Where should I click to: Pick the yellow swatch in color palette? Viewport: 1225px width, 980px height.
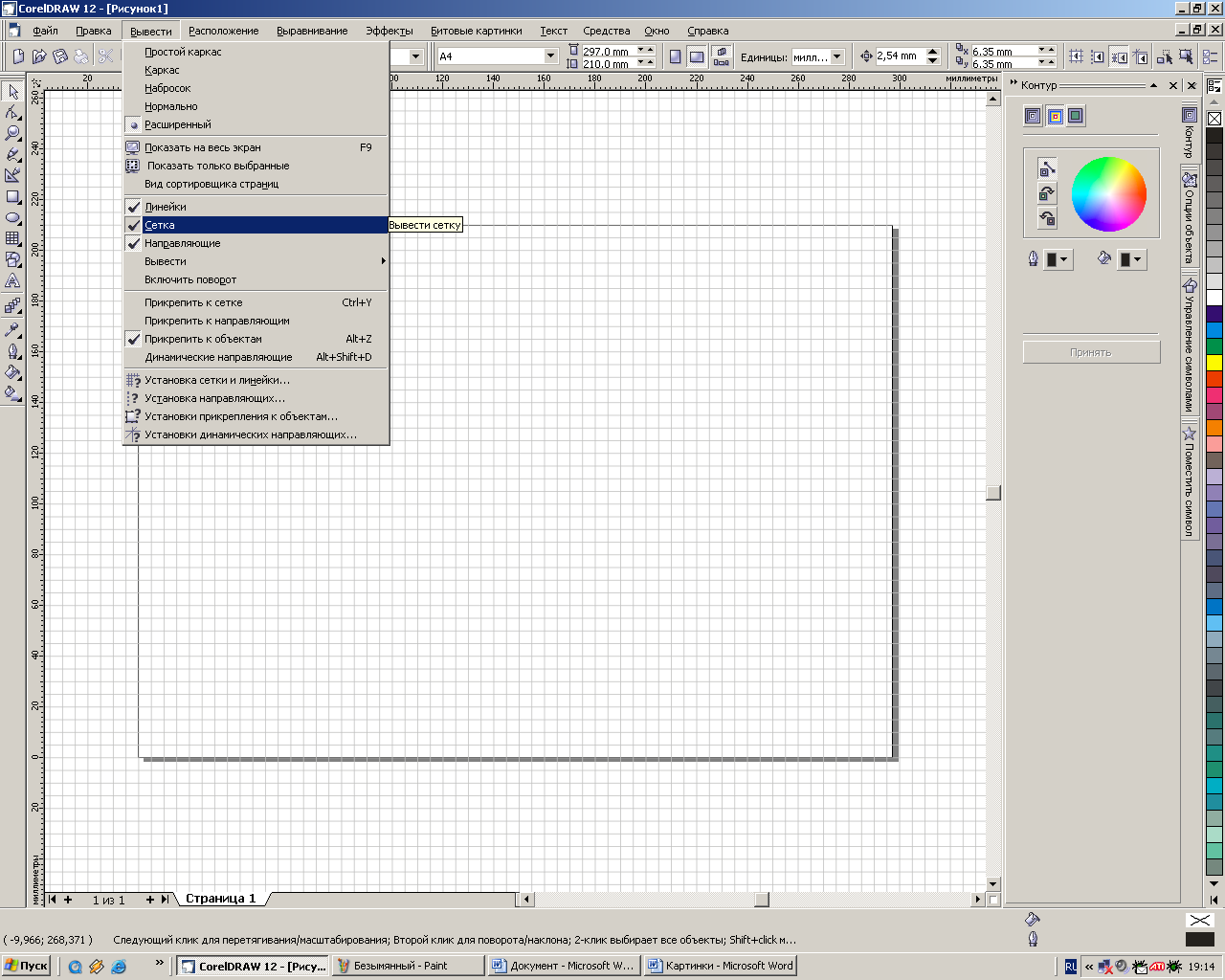[1214, 363]
